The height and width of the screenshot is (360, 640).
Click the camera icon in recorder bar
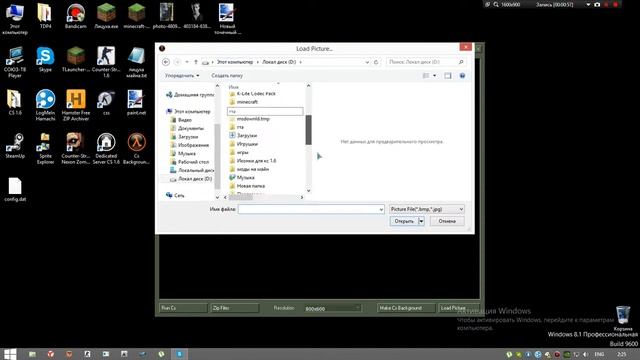tap(597, 4)
